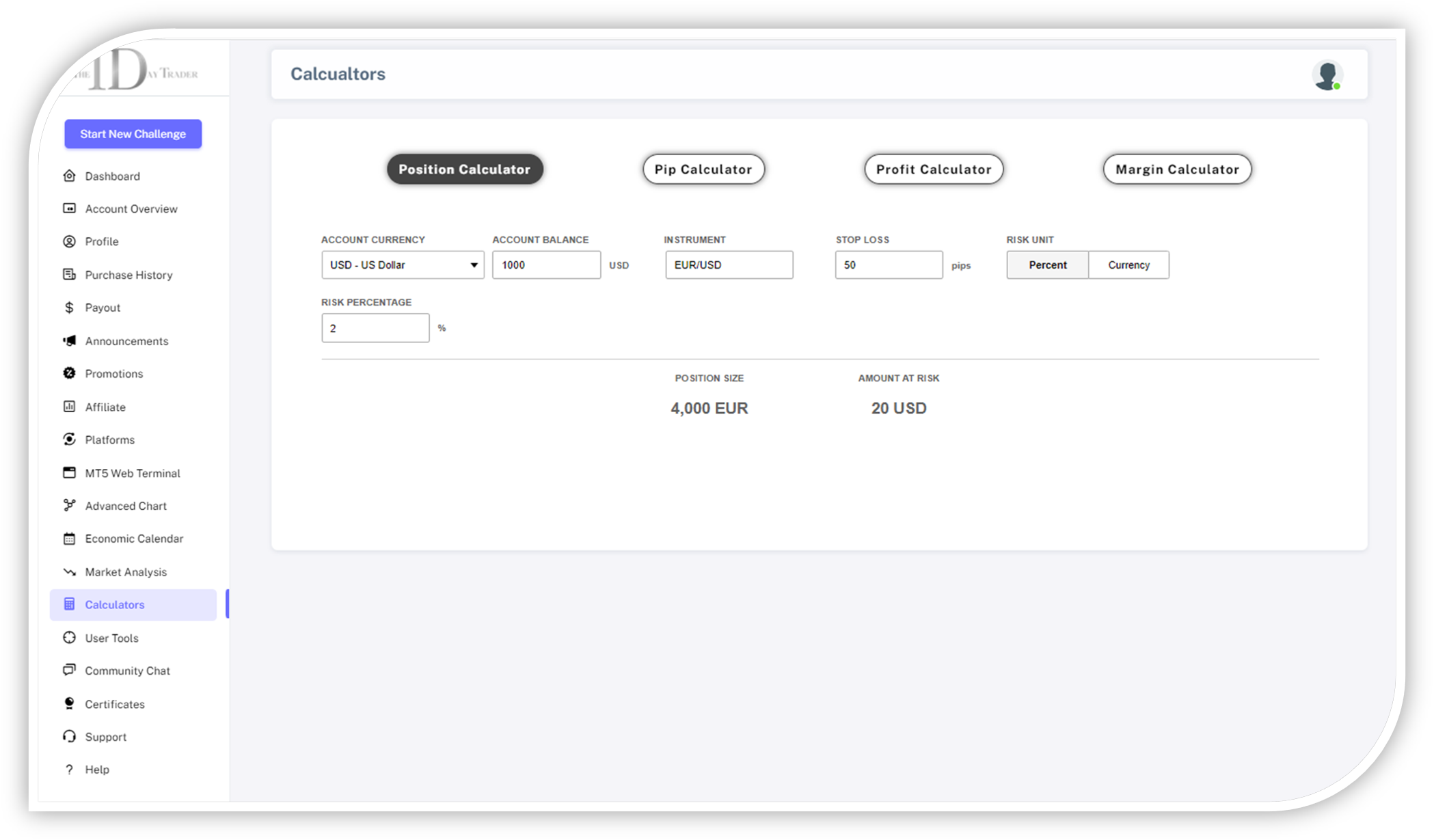The image size is (1434, 840).
Task: Click the Certificates badge icon
Action: click(x=69, y=703)
